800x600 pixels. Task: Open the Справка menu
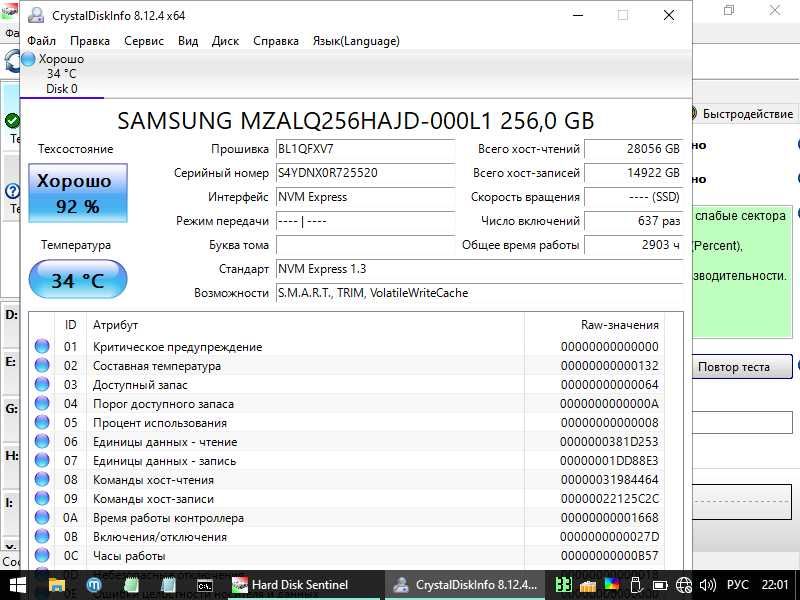(x=276, y=41)
